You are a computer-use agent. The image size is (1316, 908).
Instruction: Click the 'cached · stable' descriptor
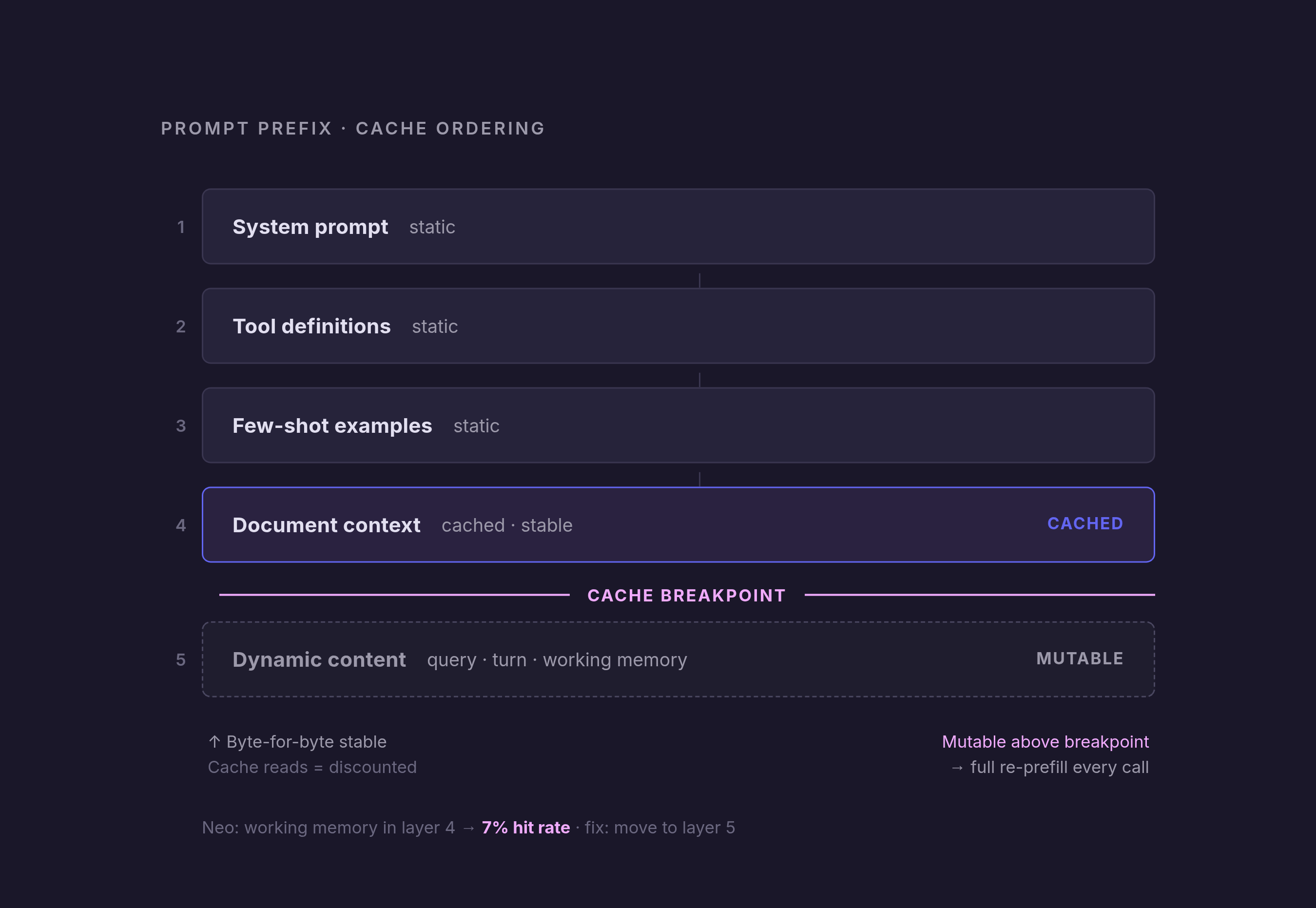click(507, 525)
